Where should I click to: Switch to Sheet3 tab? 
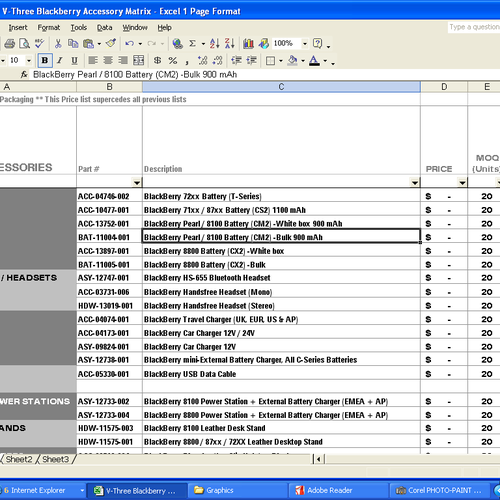[55, 459]
